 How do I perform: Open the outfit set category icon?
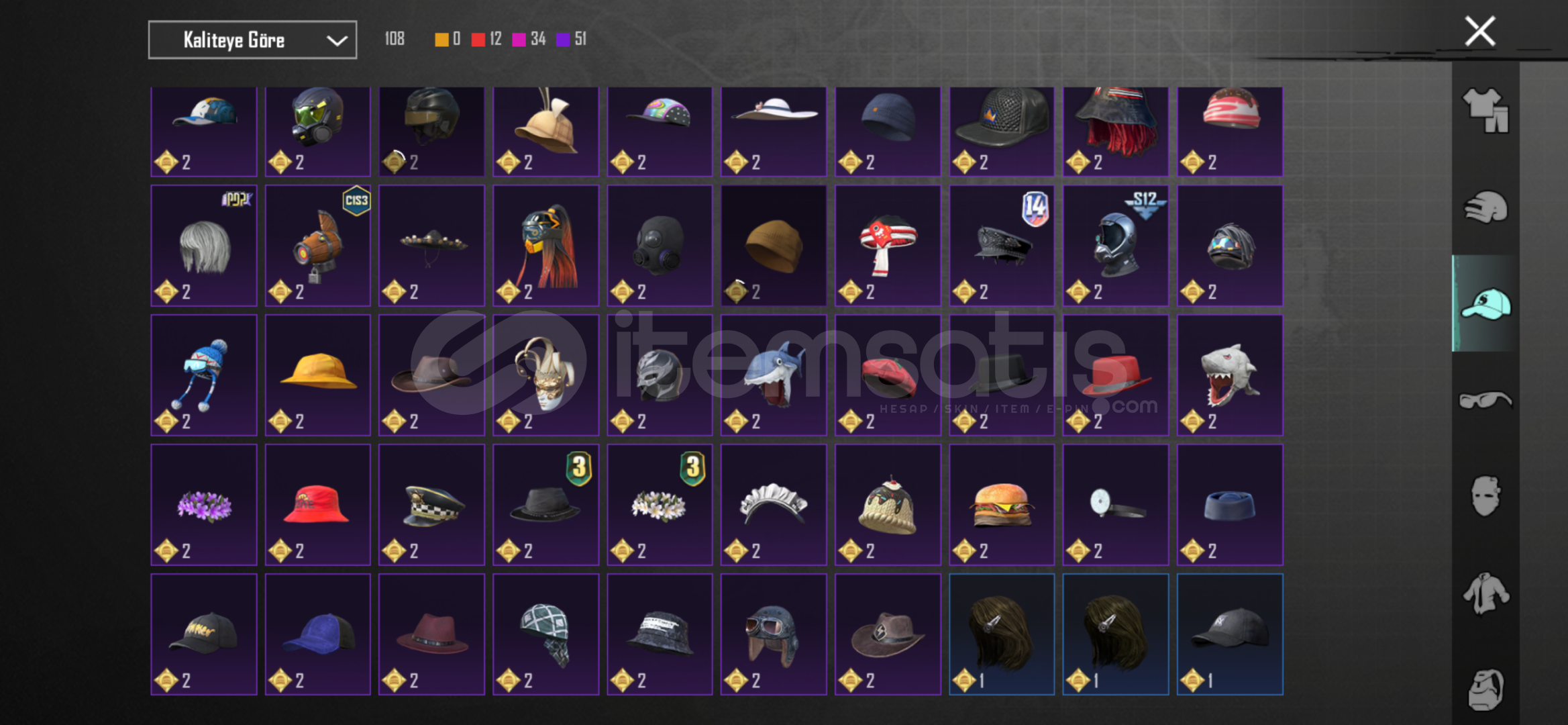coord(1485,110)
